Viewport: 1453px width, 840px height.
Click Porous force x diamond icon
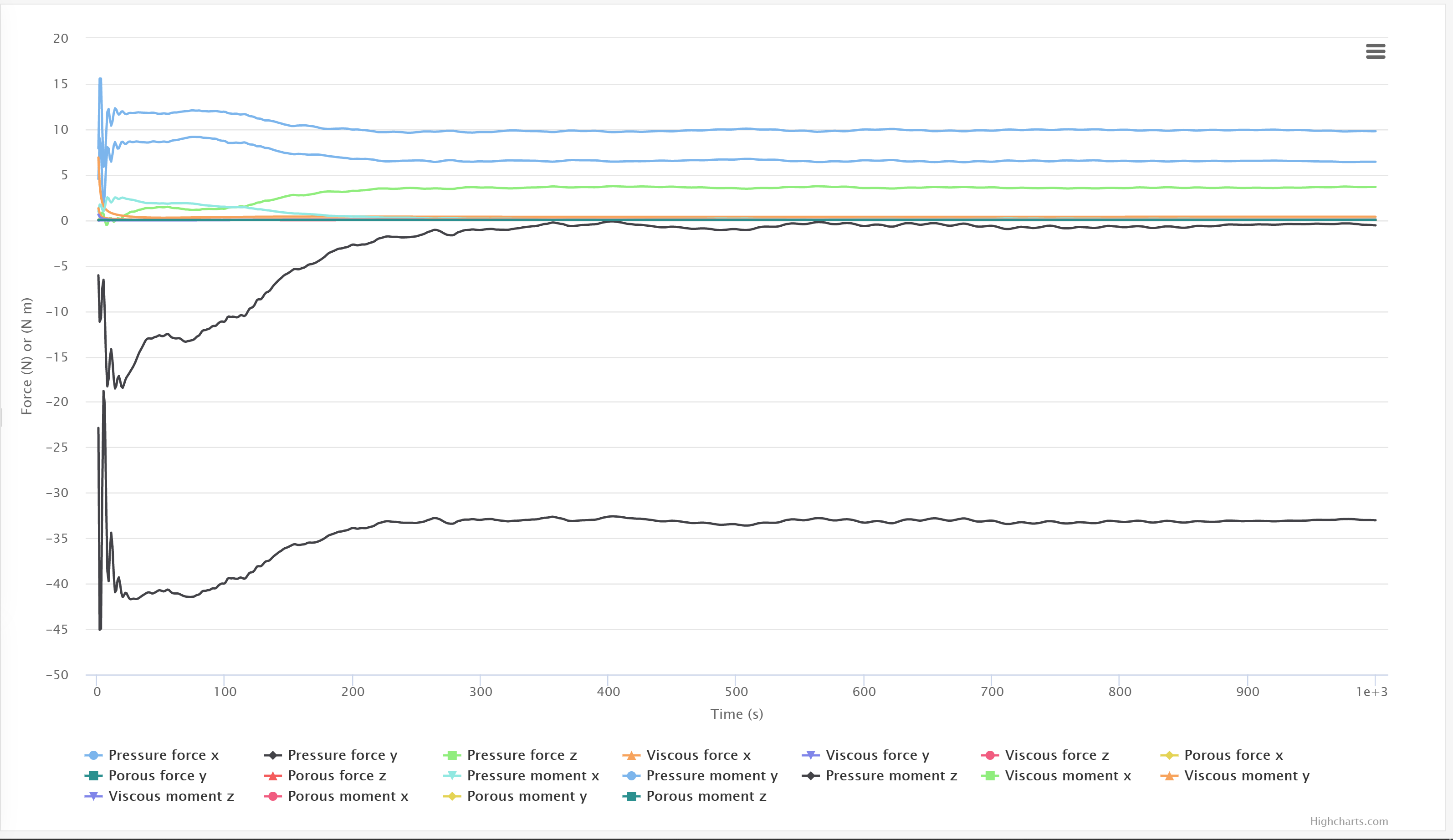point(1169,755)
